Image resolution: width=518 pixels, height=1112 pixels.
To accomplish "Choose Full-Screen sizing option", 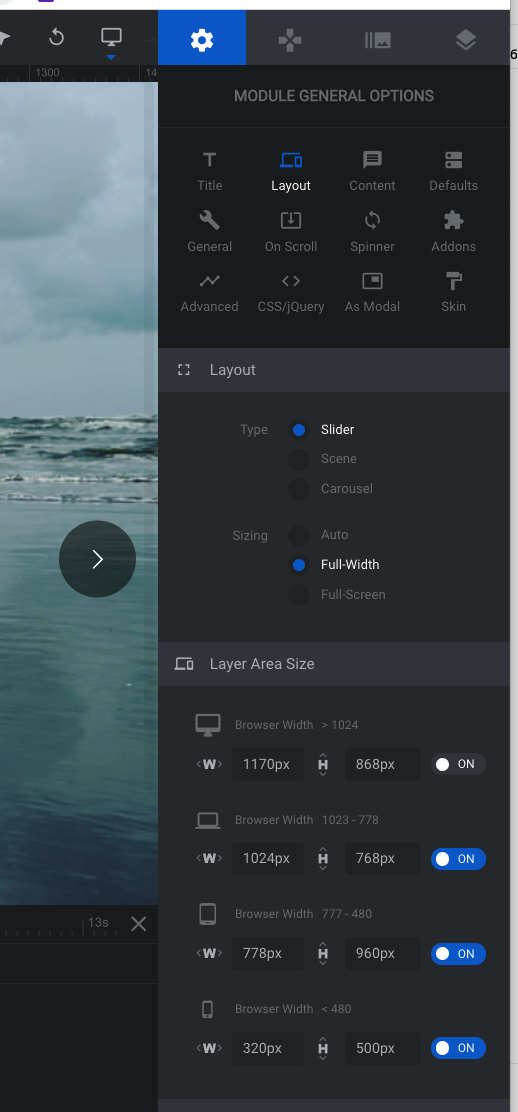I will [299, 594].
